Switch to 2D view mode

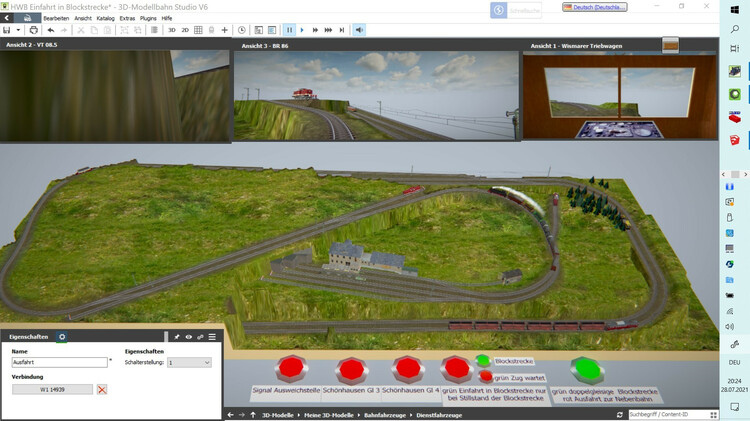(185, 30)
